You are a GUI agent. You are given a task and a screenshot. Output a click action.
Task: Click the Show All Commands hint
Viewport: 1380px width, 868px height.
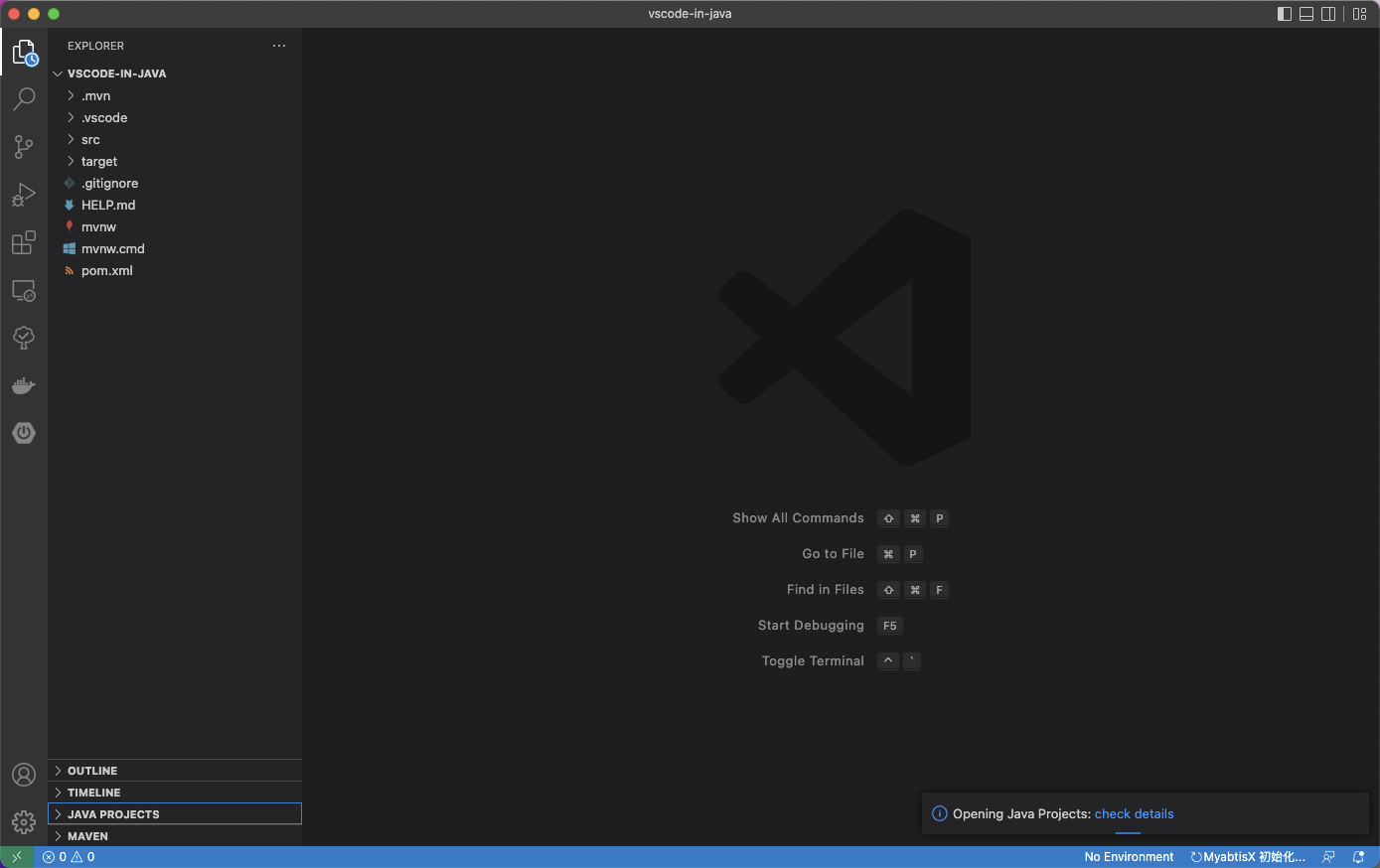point(798,518)
